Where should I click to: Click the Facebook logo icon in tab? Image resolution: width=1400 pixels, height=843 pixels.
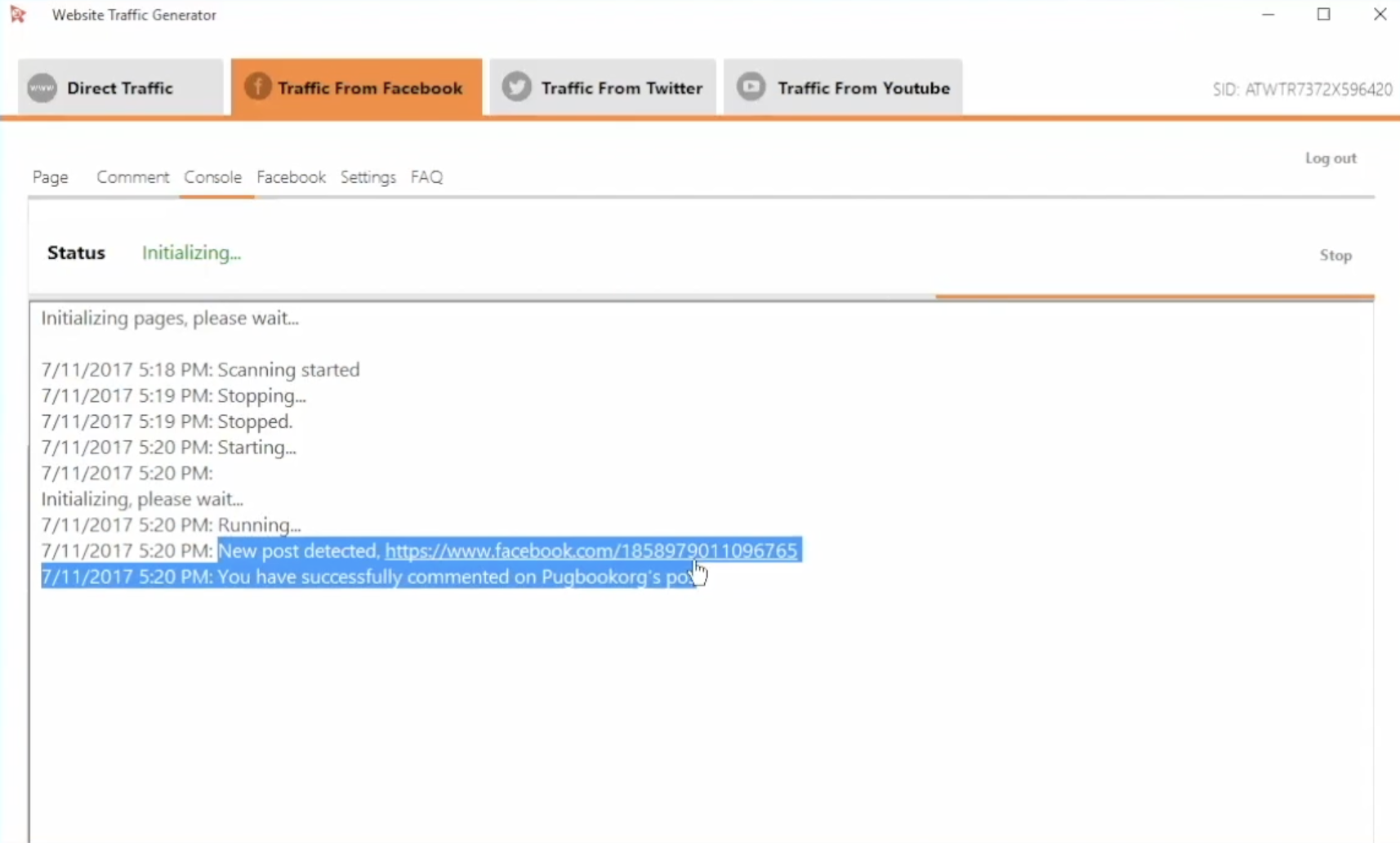pyautogui.click(x=257, y=87)
